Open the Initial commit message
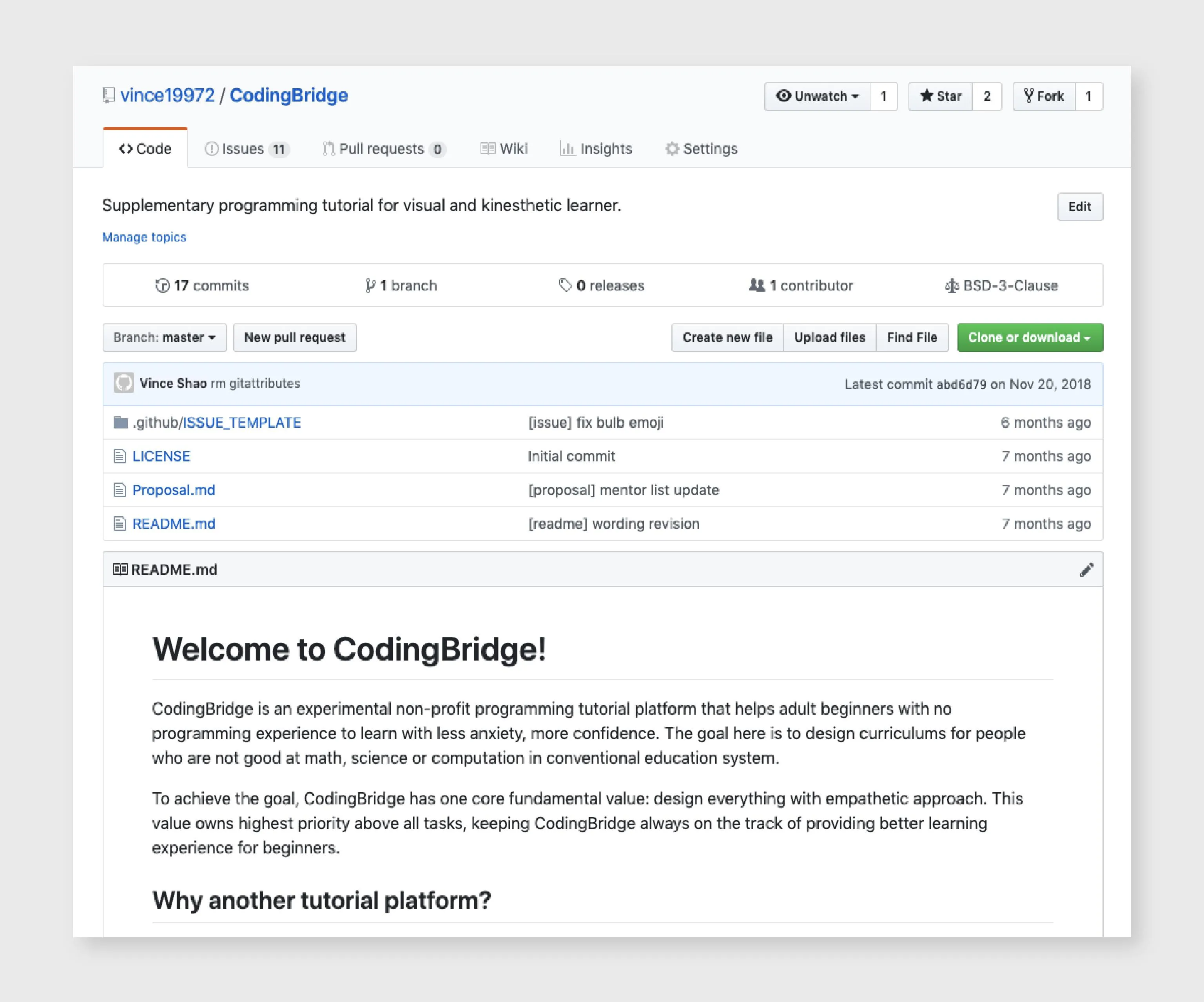 coord(571,457)
